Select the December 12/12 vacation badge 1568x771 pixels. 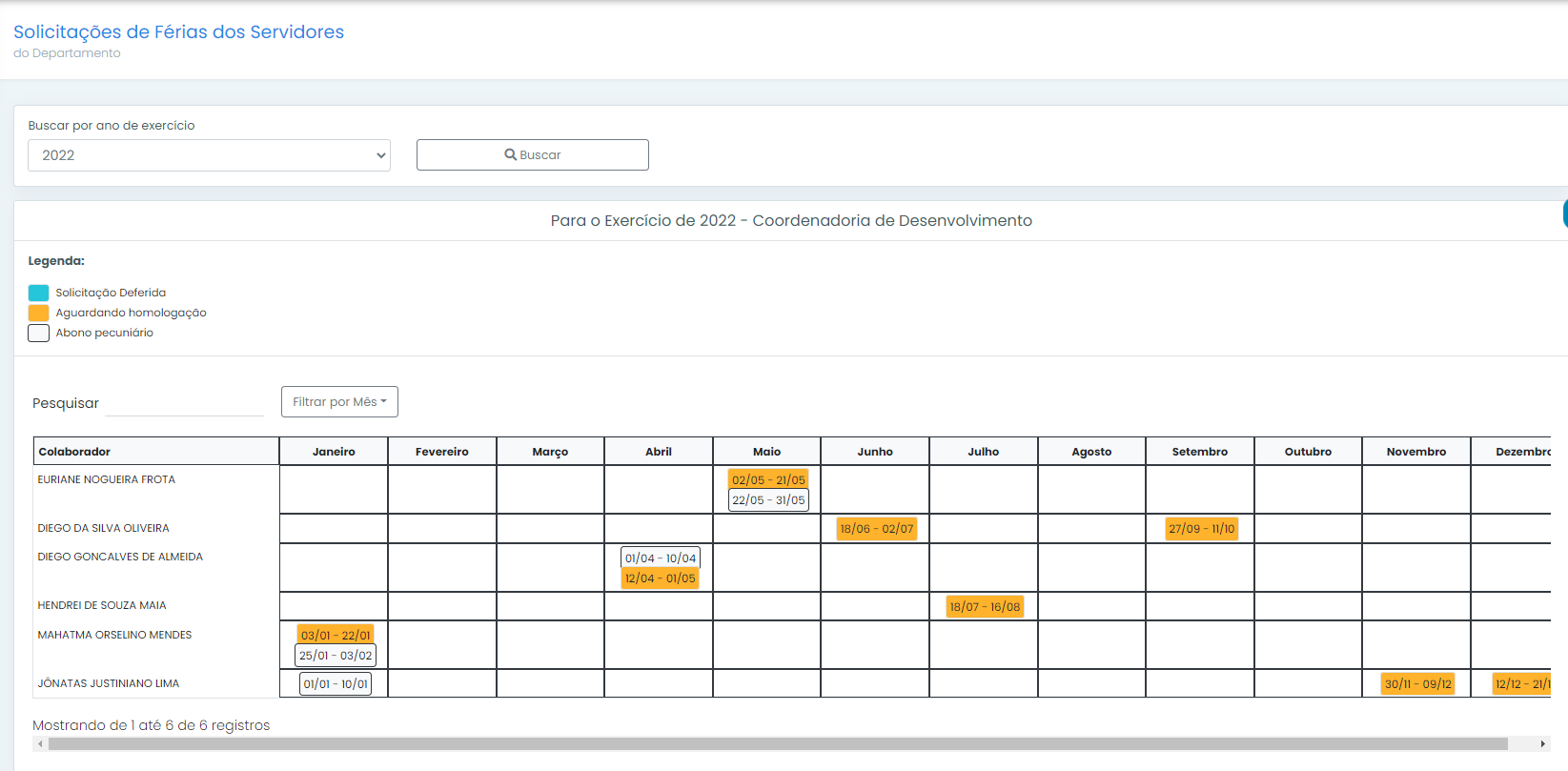(x=1521, y=683)
